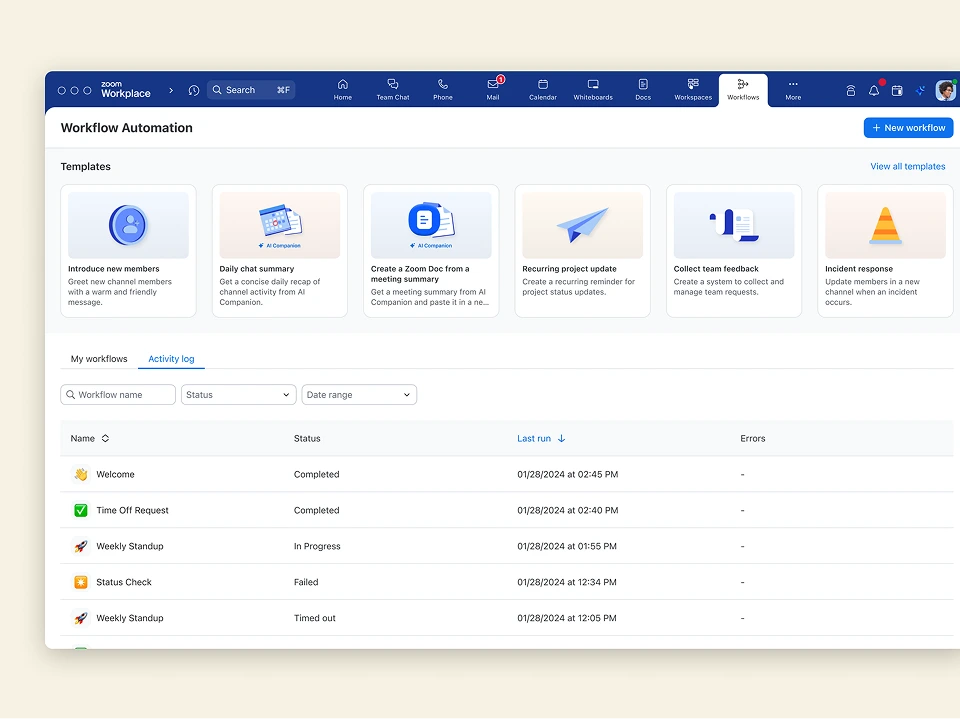Open Whiteboards from top navigation

[x=593, y=89]
